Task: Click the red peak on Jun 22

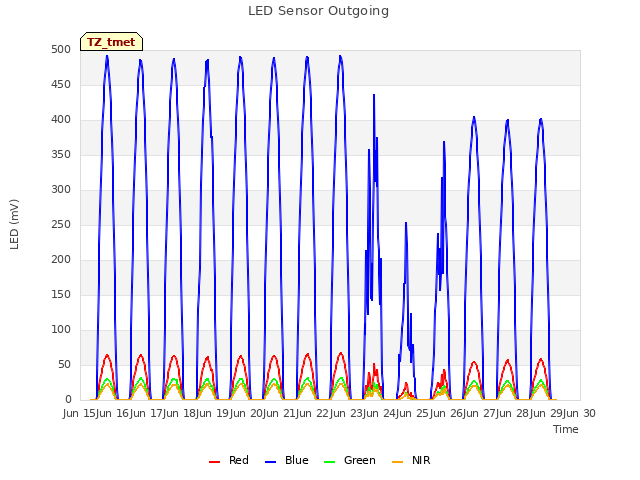Action: click(340, 353)
